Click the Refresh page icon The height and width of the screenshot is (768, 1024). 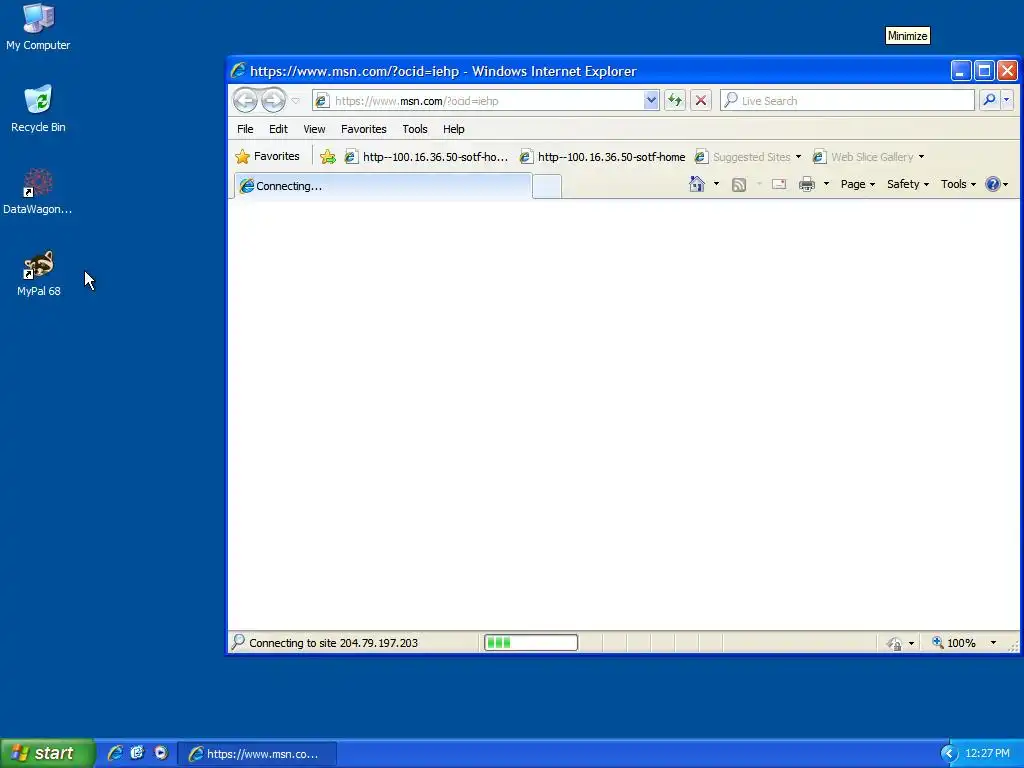pyautogui.click(x=675, y=101)
